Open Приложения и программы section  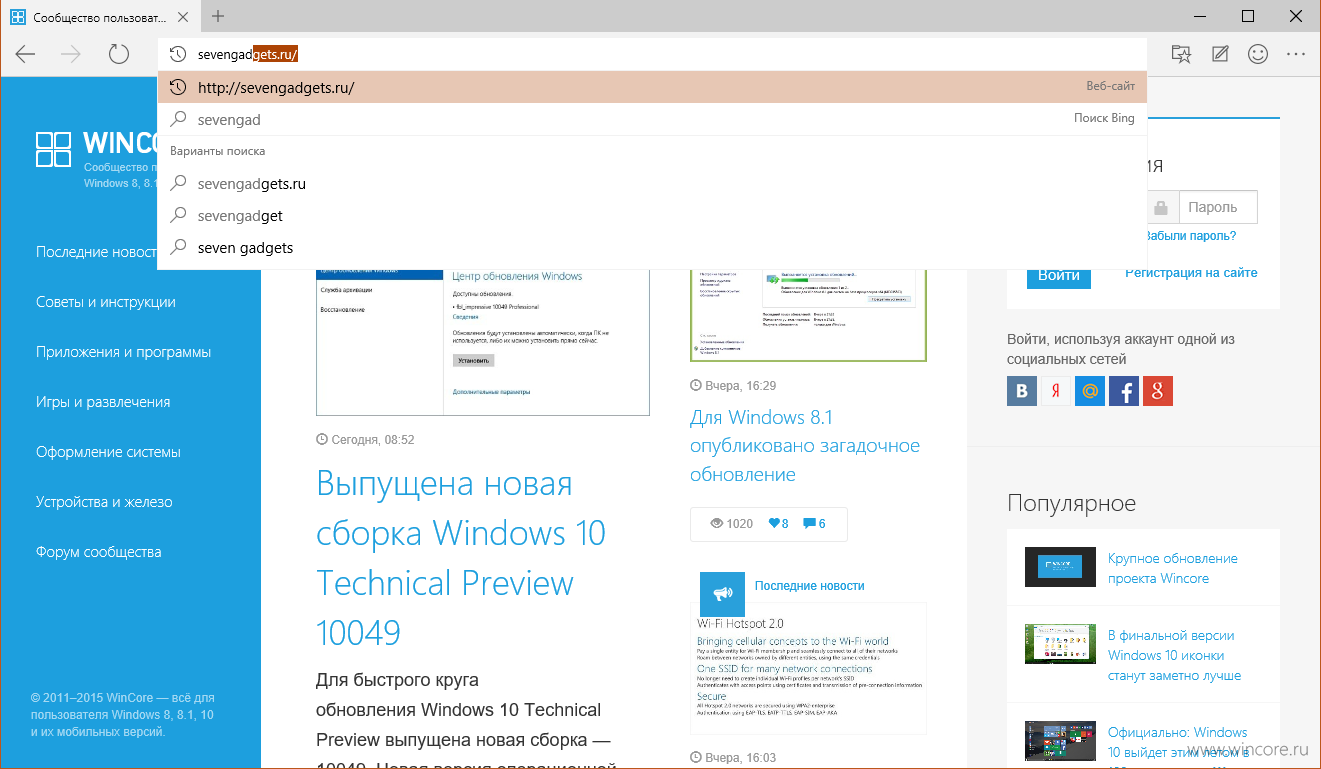[x=123, y=352]
